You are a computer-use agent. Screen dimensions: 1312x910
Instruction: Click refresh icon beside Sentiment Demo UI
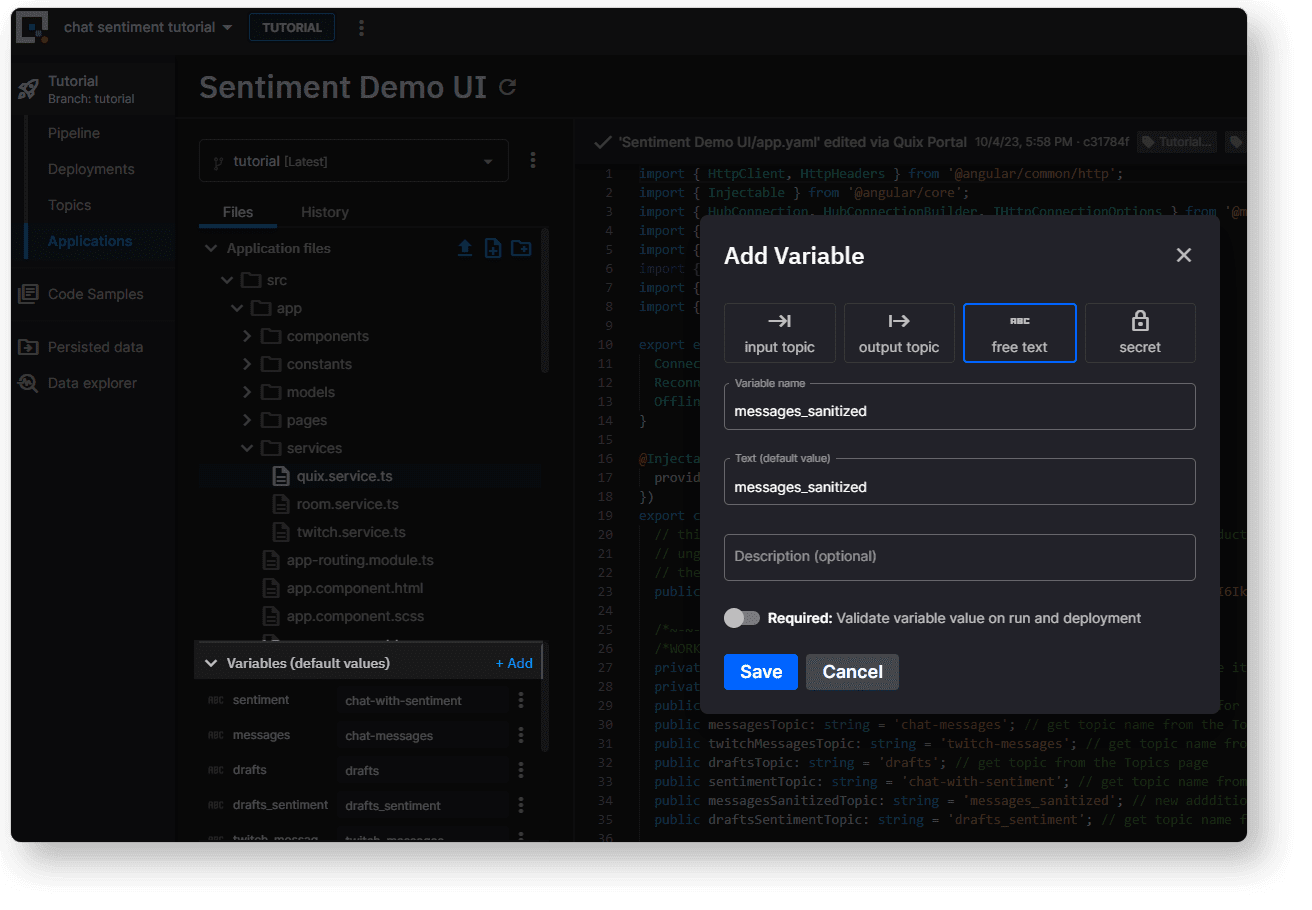click(507, 87)
